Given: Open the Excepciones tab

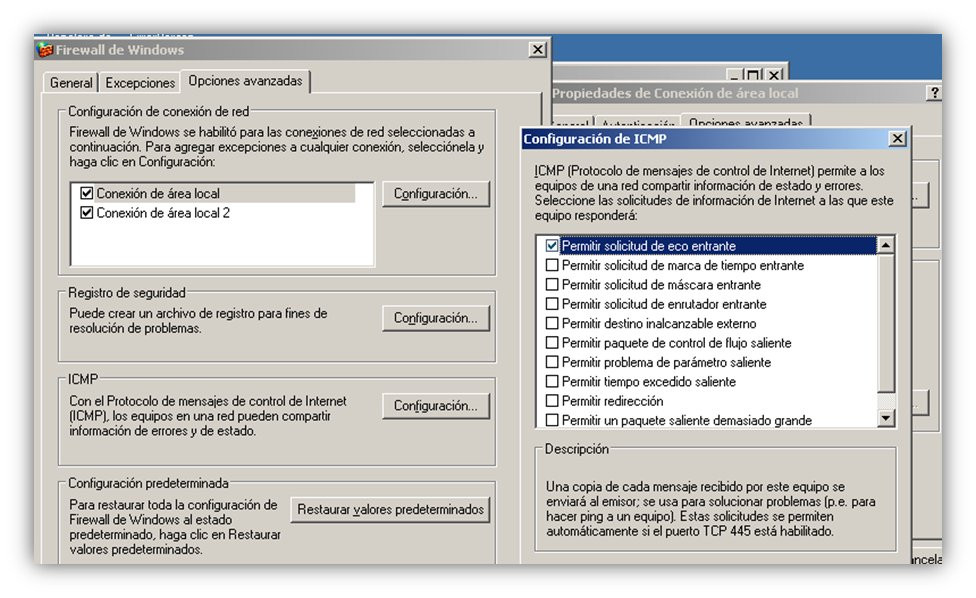Looking at the screenshot, I should click(x=140, y=83).
